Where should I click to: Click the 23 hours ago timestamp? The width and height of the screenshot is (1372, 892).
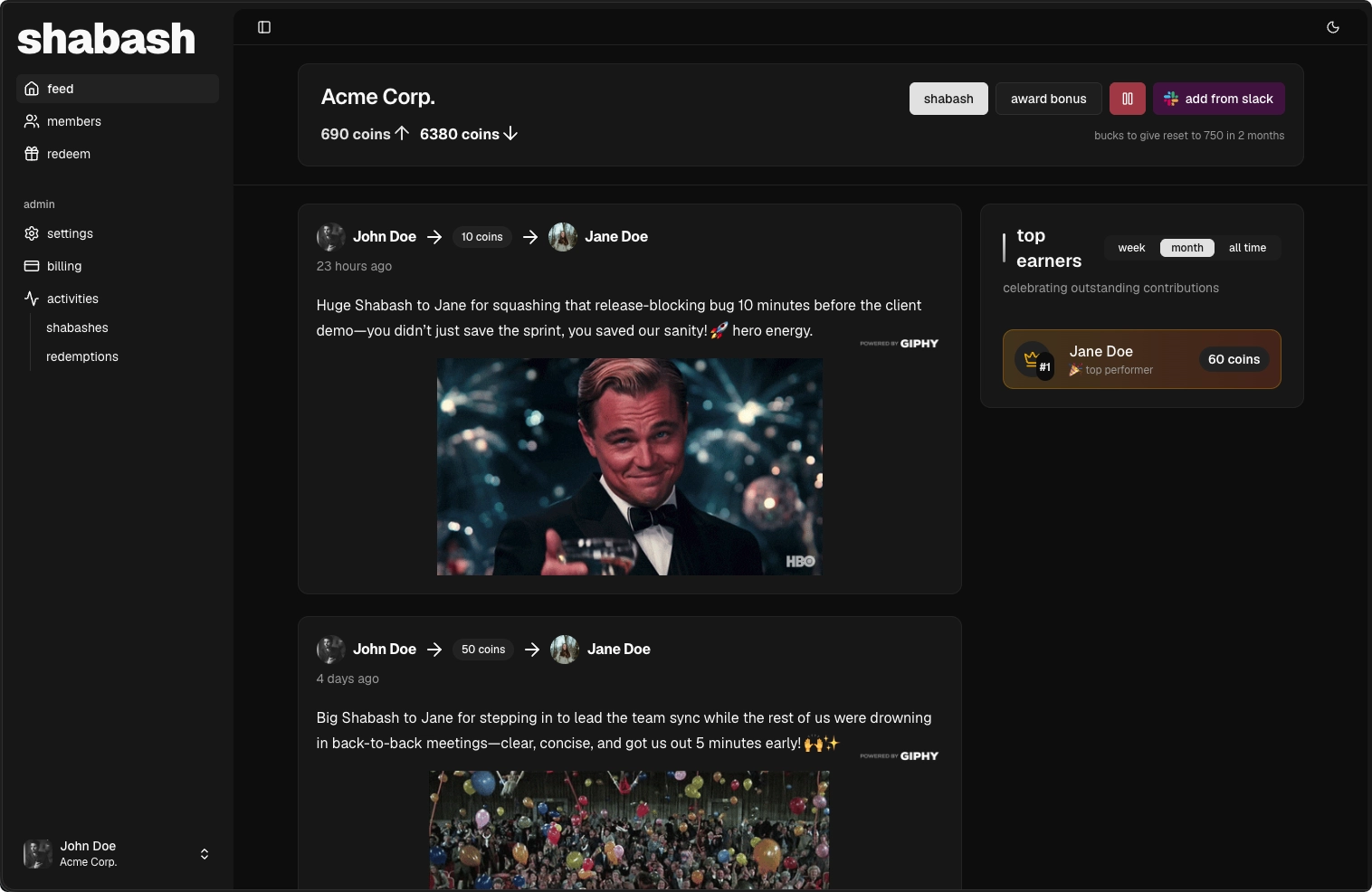[x=354, y=266]
